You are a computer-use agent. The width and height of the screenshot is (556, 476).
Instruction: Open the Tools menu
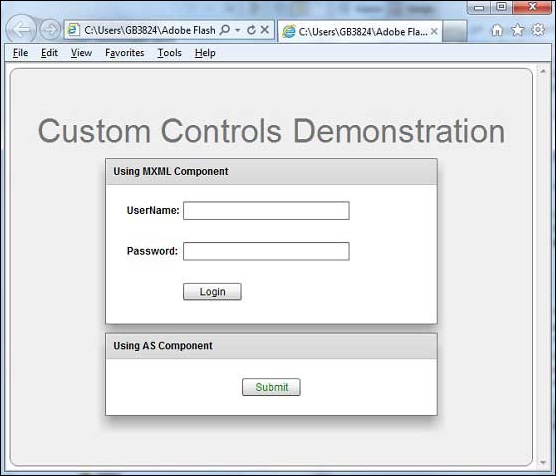click(x=169, y=53)
